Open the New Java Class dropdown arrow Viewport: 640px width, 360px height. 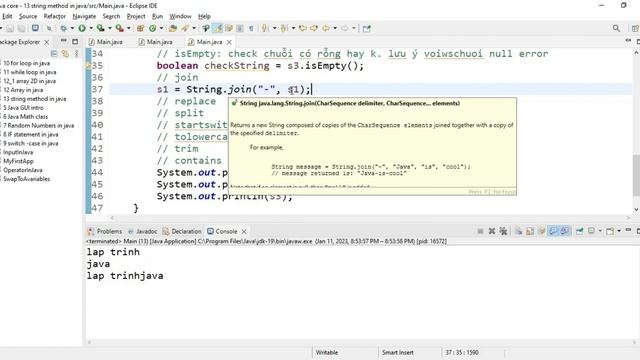[161, 28]
